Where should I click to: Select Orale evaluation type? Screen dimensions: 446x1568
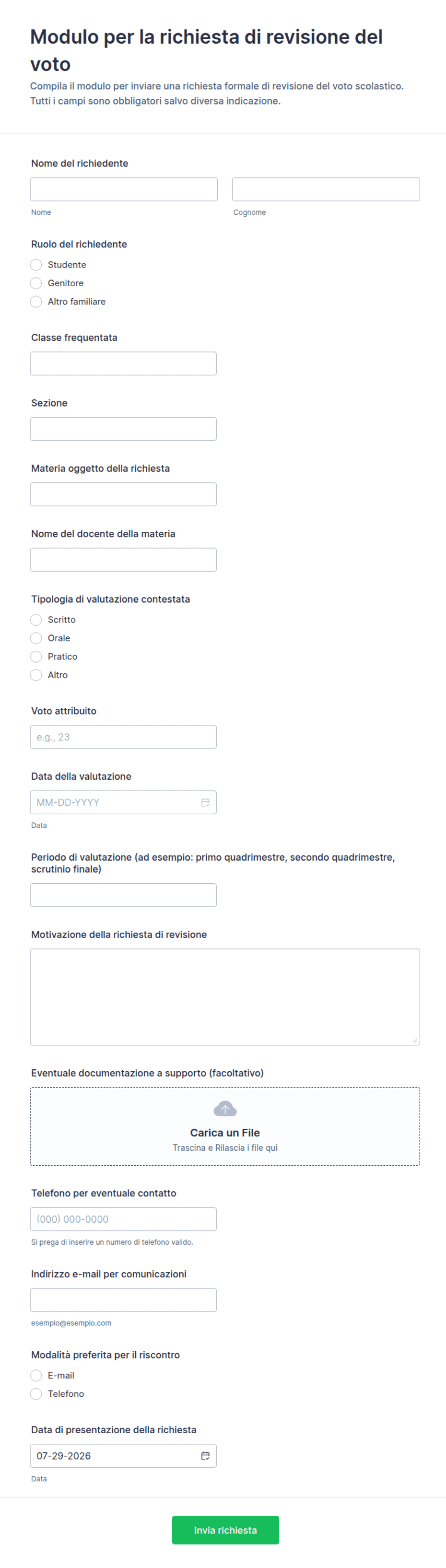36,638
